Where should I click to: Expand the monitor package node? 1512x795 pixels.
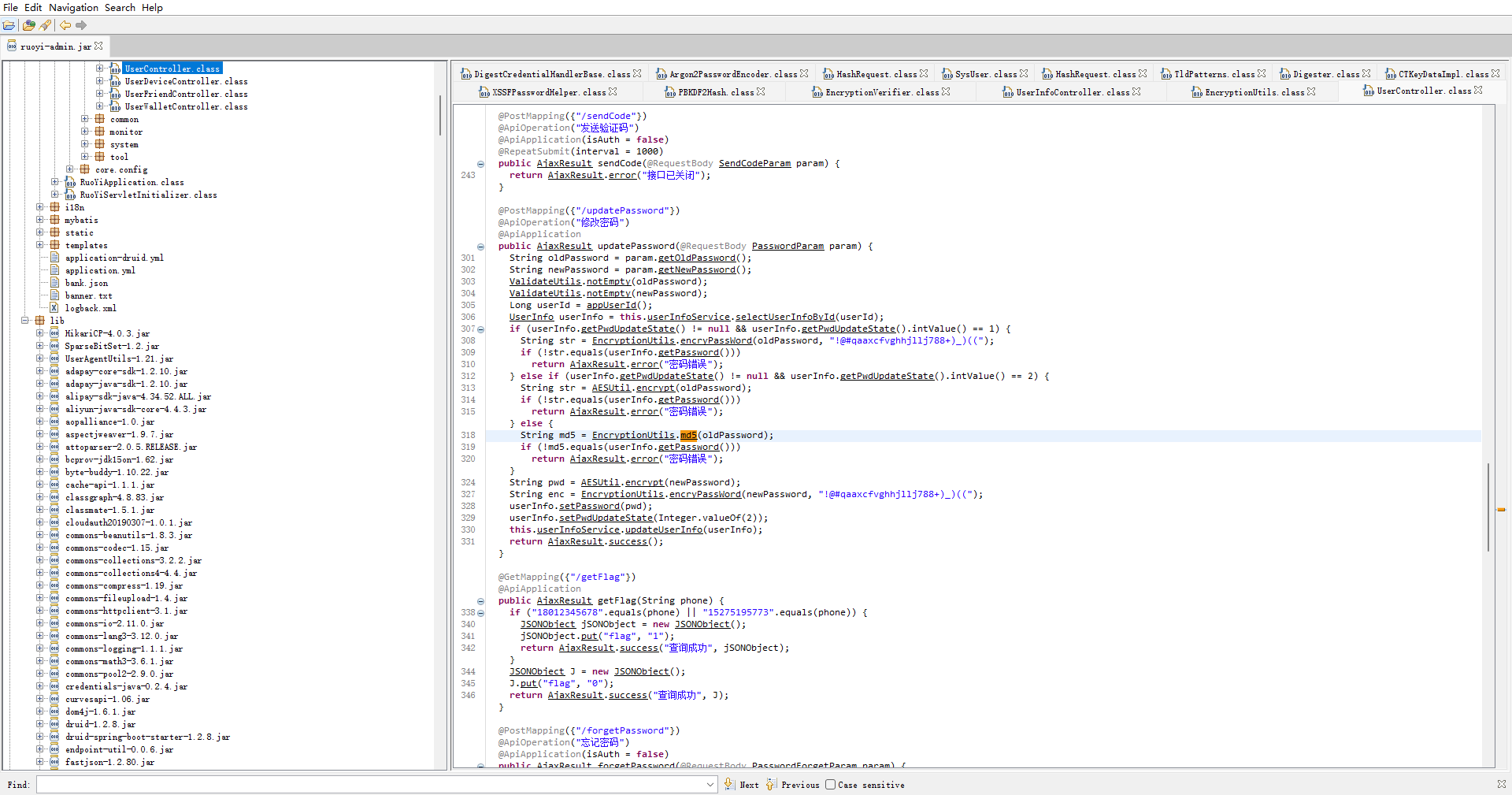85,131
